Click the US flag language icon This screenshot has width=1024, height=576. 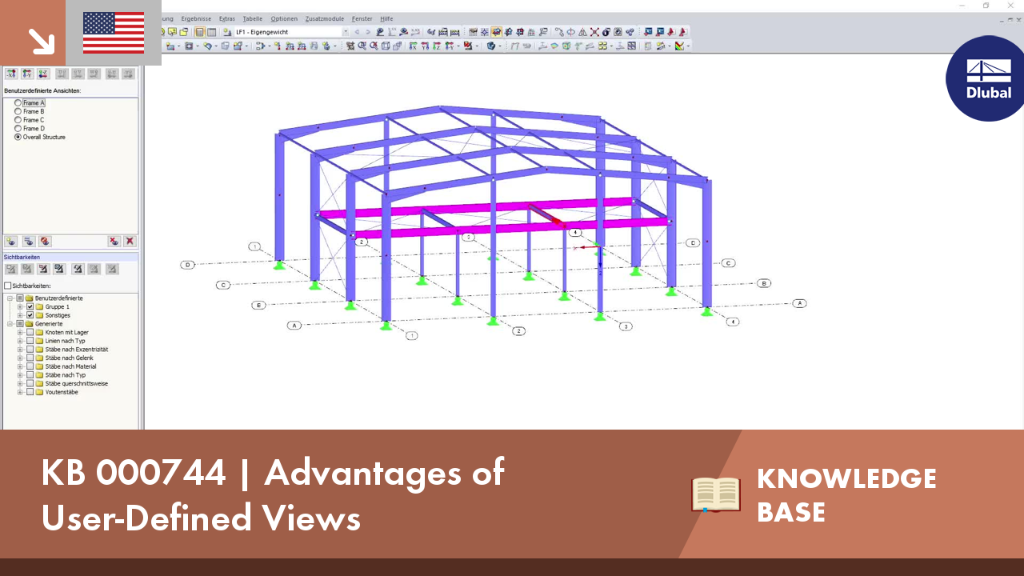coord(114,33)
